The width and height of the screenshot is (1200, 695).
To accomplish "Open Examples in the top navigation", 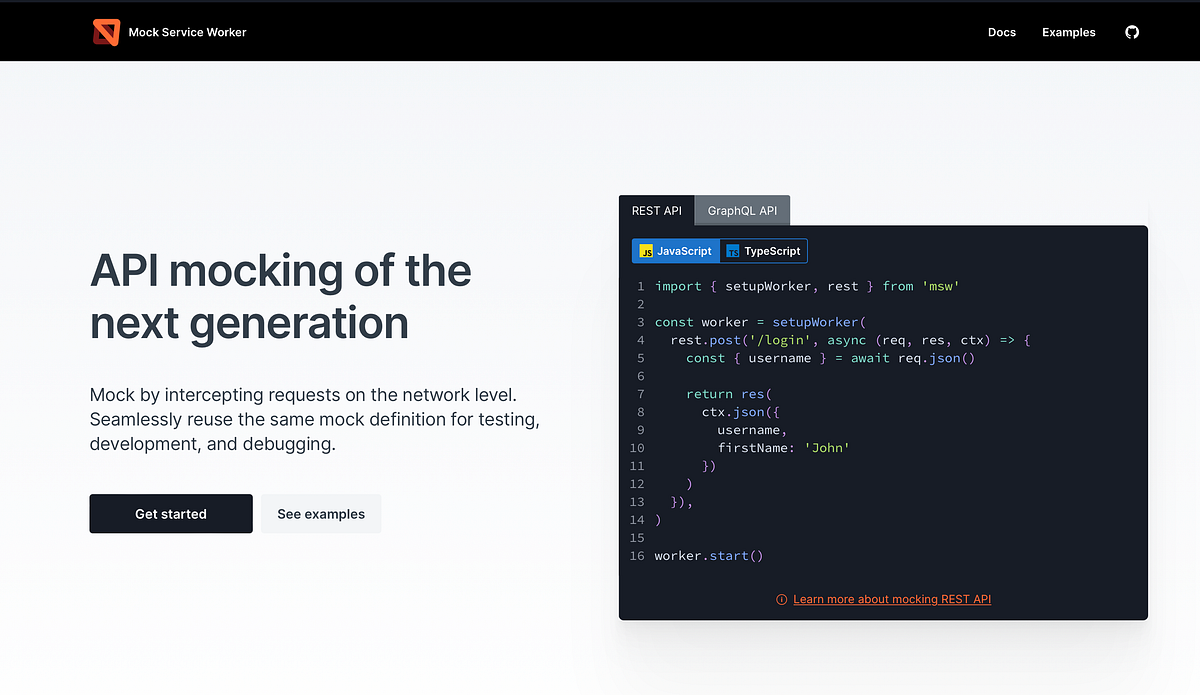I will pos(1069,32).
